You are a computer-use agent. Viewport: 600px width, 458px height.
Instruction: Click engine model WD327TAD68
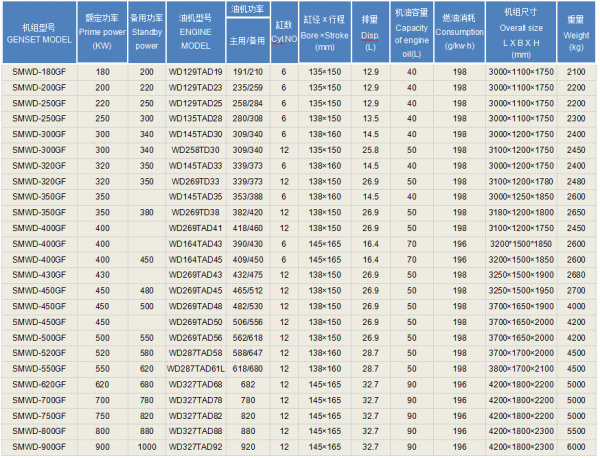pos(196,385)
